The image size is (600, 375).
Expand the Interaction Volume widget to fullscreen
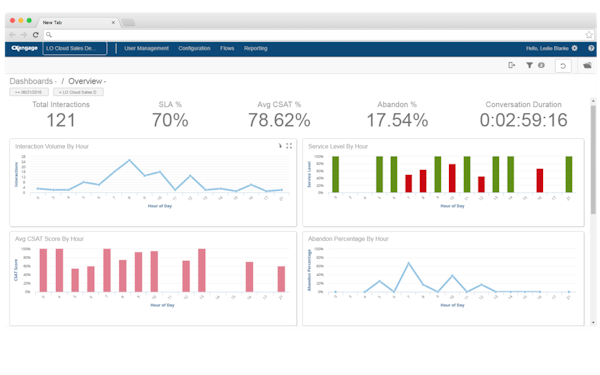tap(289, 146)
